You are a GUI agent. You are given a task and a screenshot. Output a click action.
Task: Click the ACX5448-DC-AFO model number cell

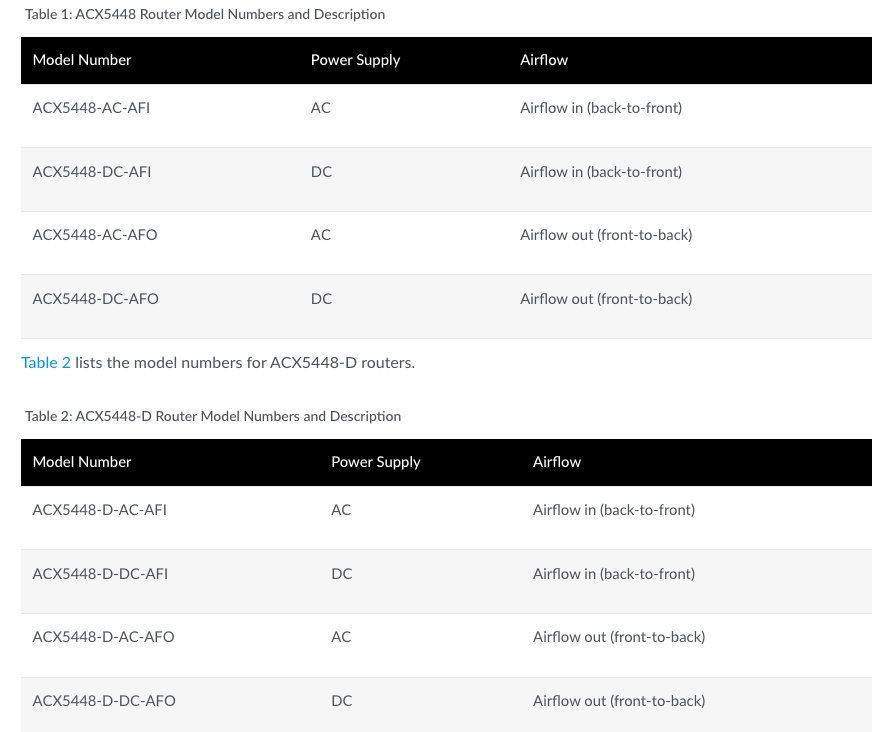95,299
